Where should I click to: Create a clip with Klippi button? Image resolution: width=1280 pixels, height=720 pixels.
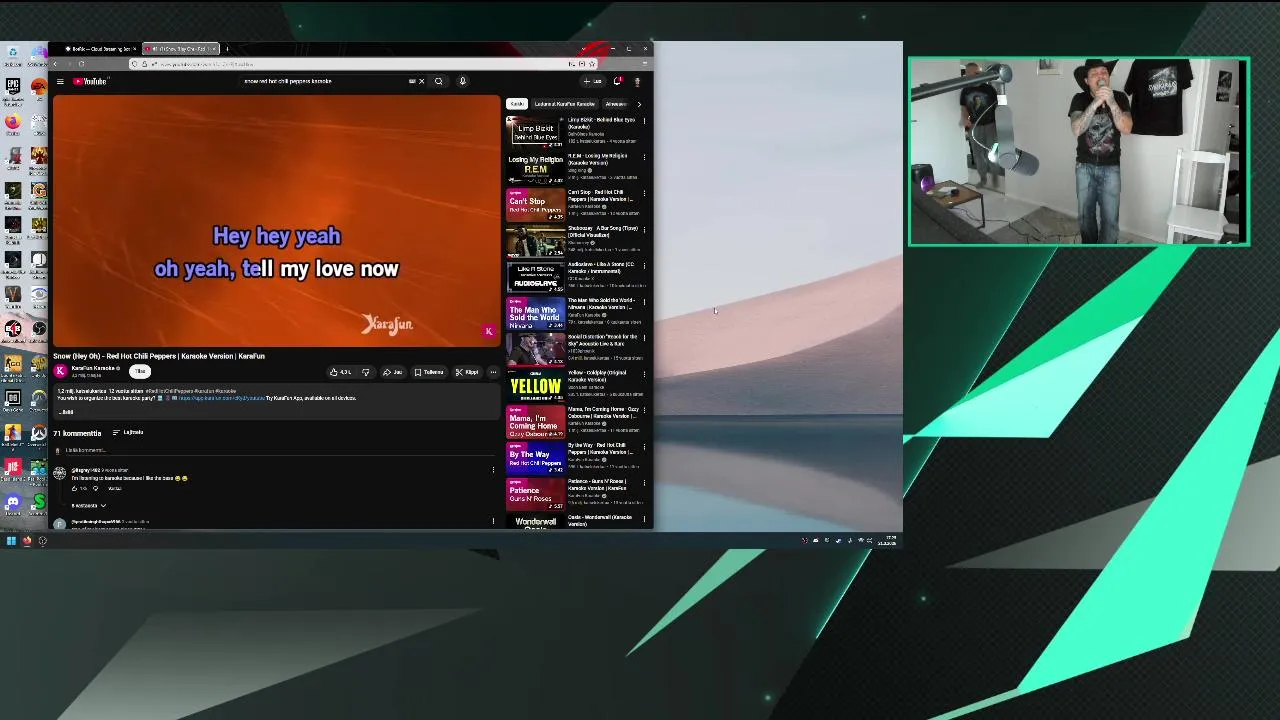(466, 372)
